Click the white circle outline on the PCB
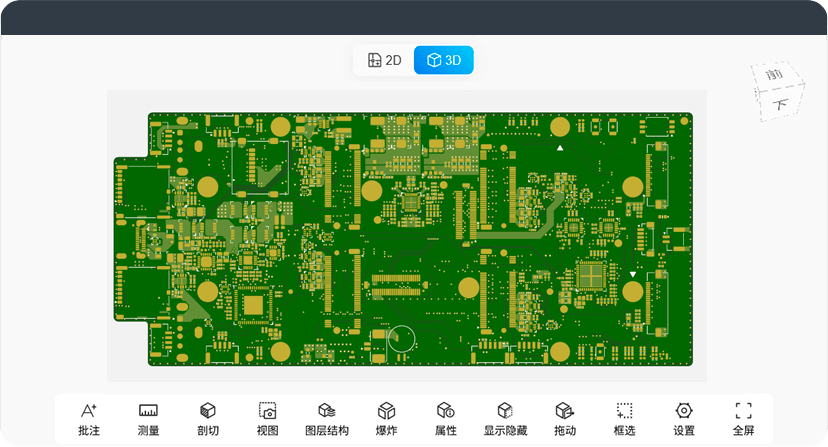This screenshot has height=447, width=828. coord(402,339)
